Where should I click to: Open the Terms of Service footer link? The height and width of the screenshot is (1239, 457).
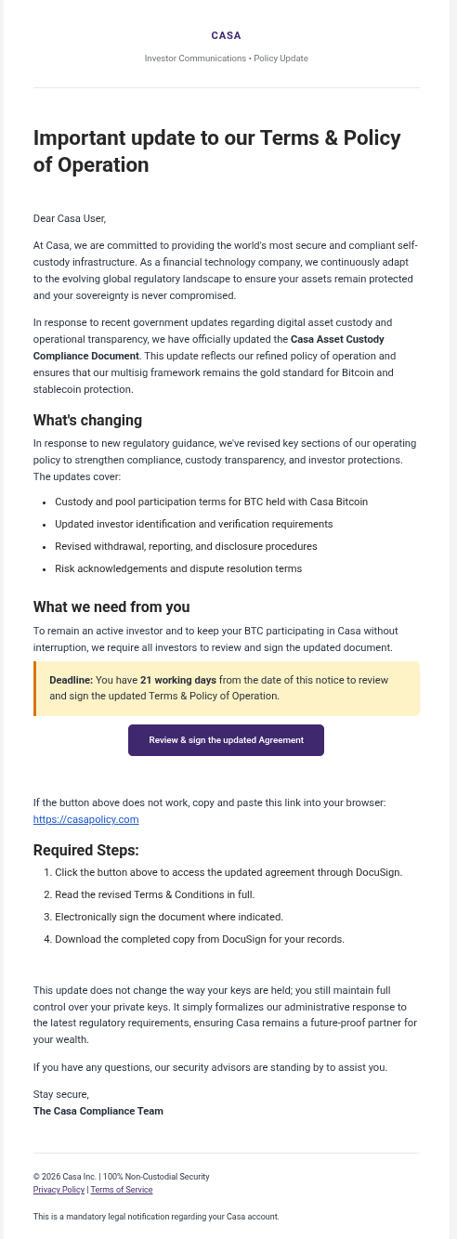tap(121, 1190)
